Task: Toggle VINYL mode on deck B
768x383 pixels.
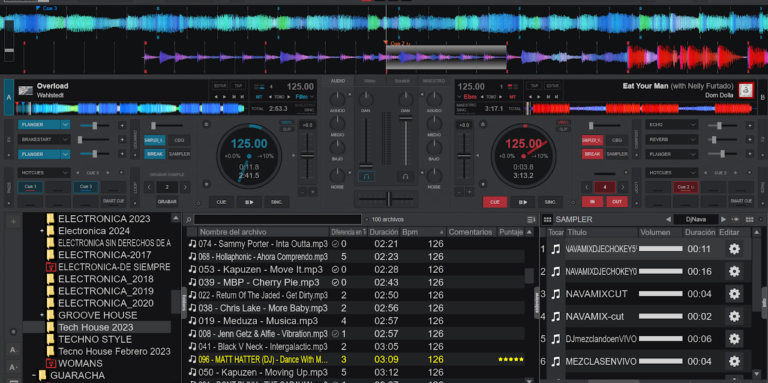Action: [564, 122]
